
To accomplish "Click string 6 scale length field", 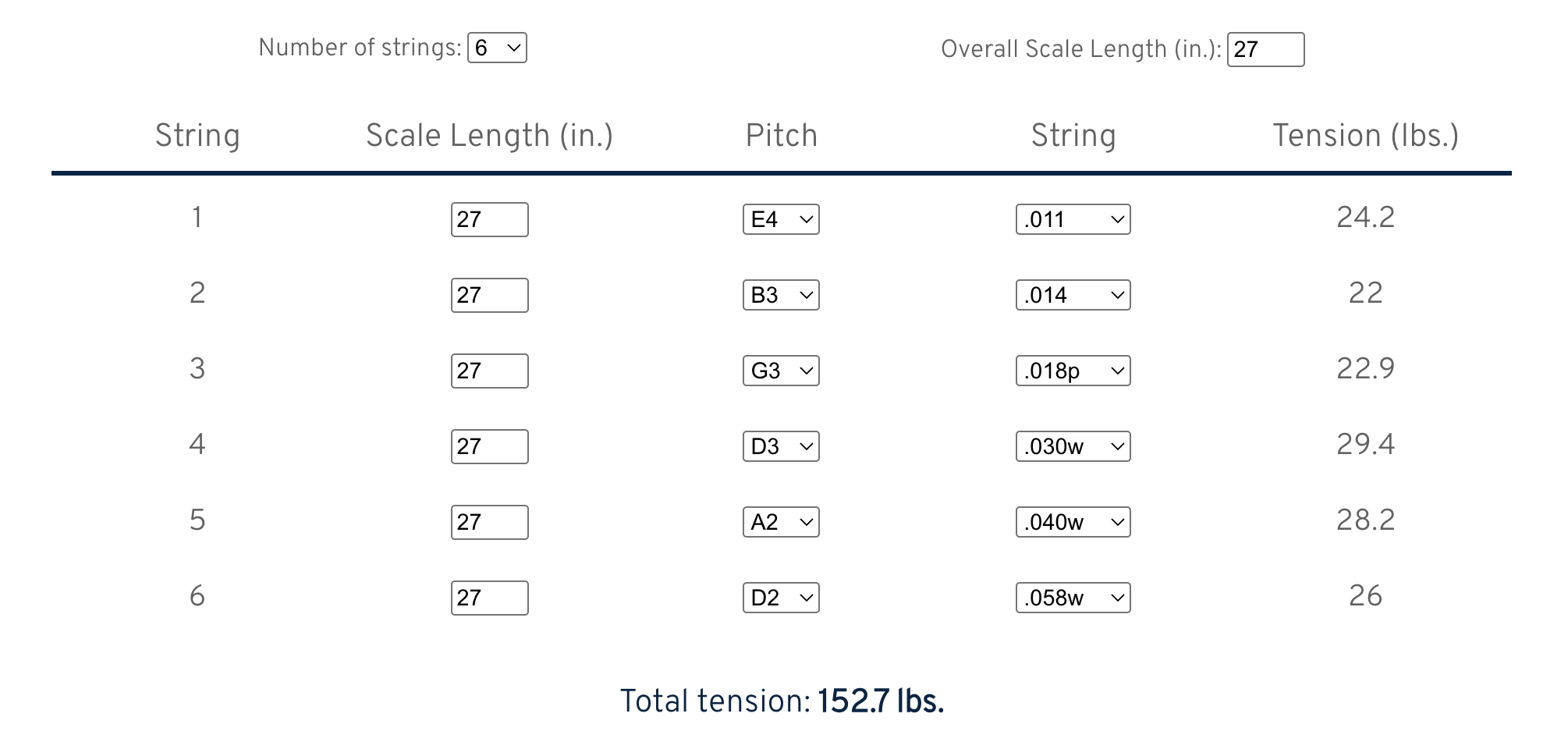I will tap(489, 598).
